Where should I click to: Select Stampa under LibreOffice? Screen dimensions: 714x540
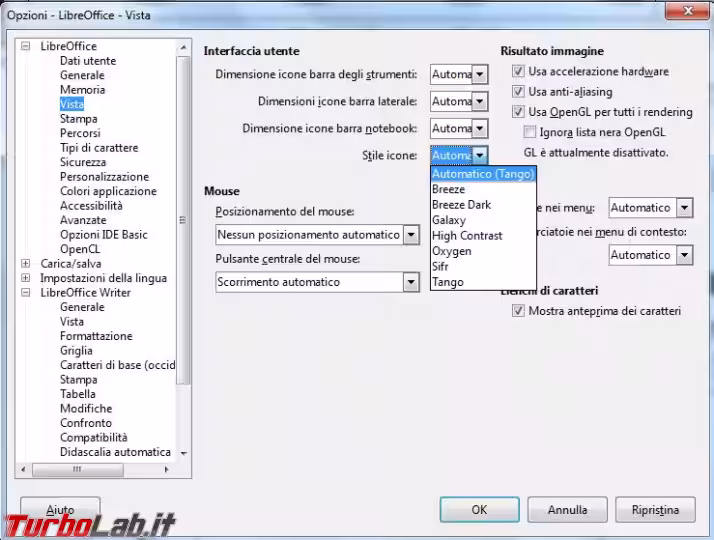pyautogui.click(x=78, y=119)
